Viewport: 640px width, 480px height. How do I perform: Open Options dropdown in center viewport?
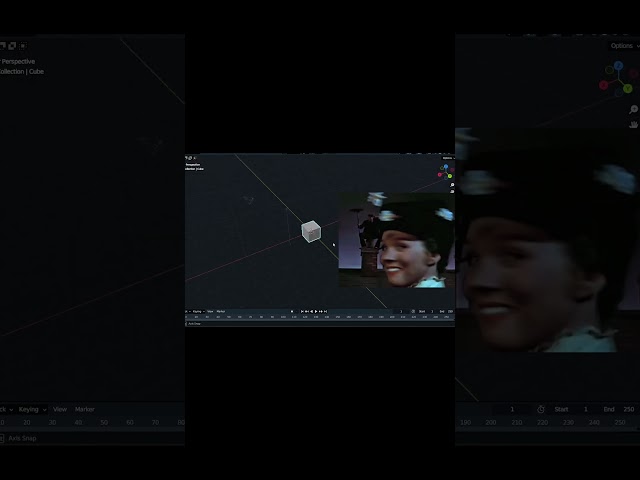pyautogui.click(x=449, y=158)
